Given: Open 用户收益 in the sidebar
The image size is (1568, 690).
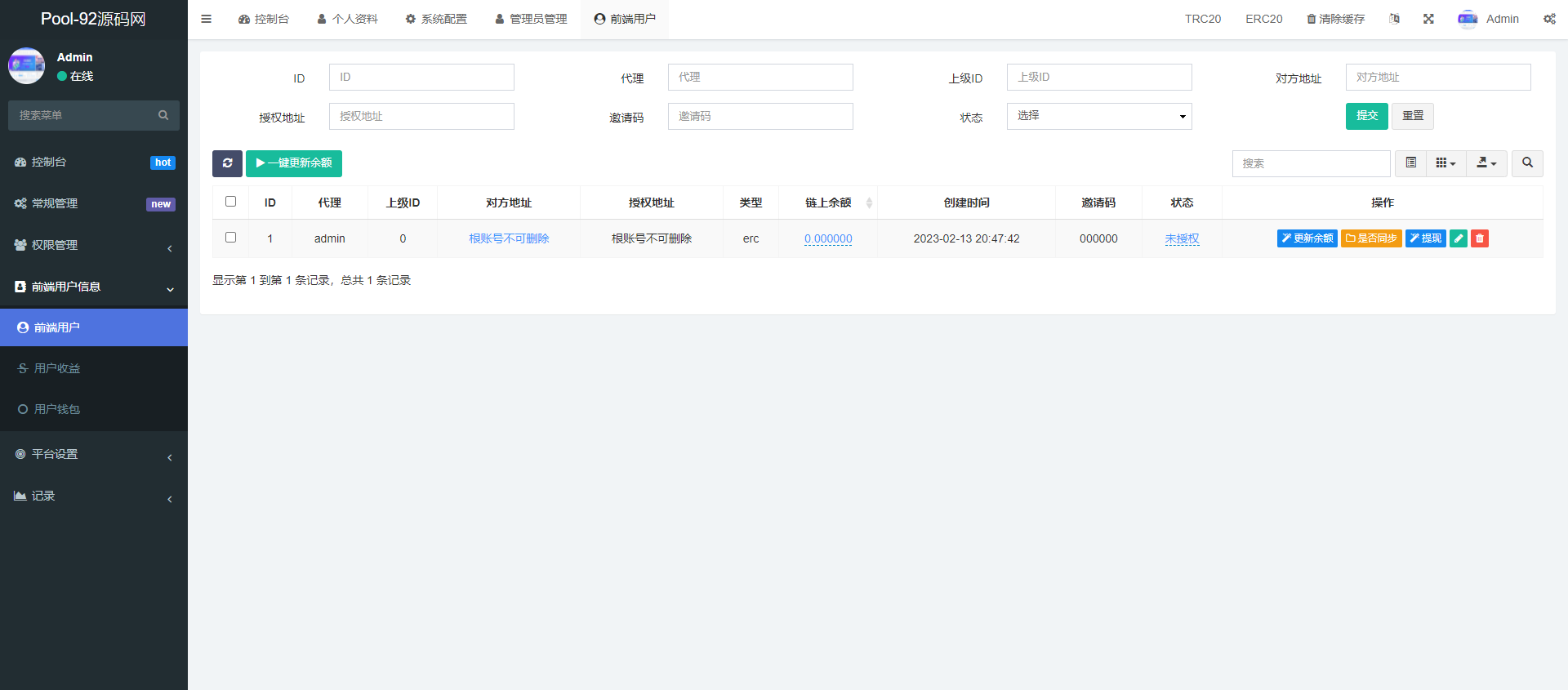Looking at the screenshot, I should pos(57,368).
